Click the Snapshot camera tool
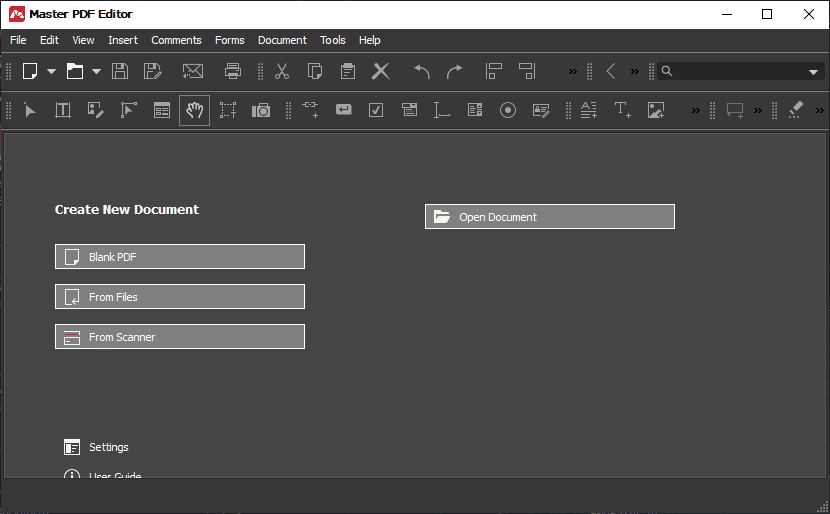Viewport: 830px width, 514px height. pyautogui.click(x=261, y=110)
